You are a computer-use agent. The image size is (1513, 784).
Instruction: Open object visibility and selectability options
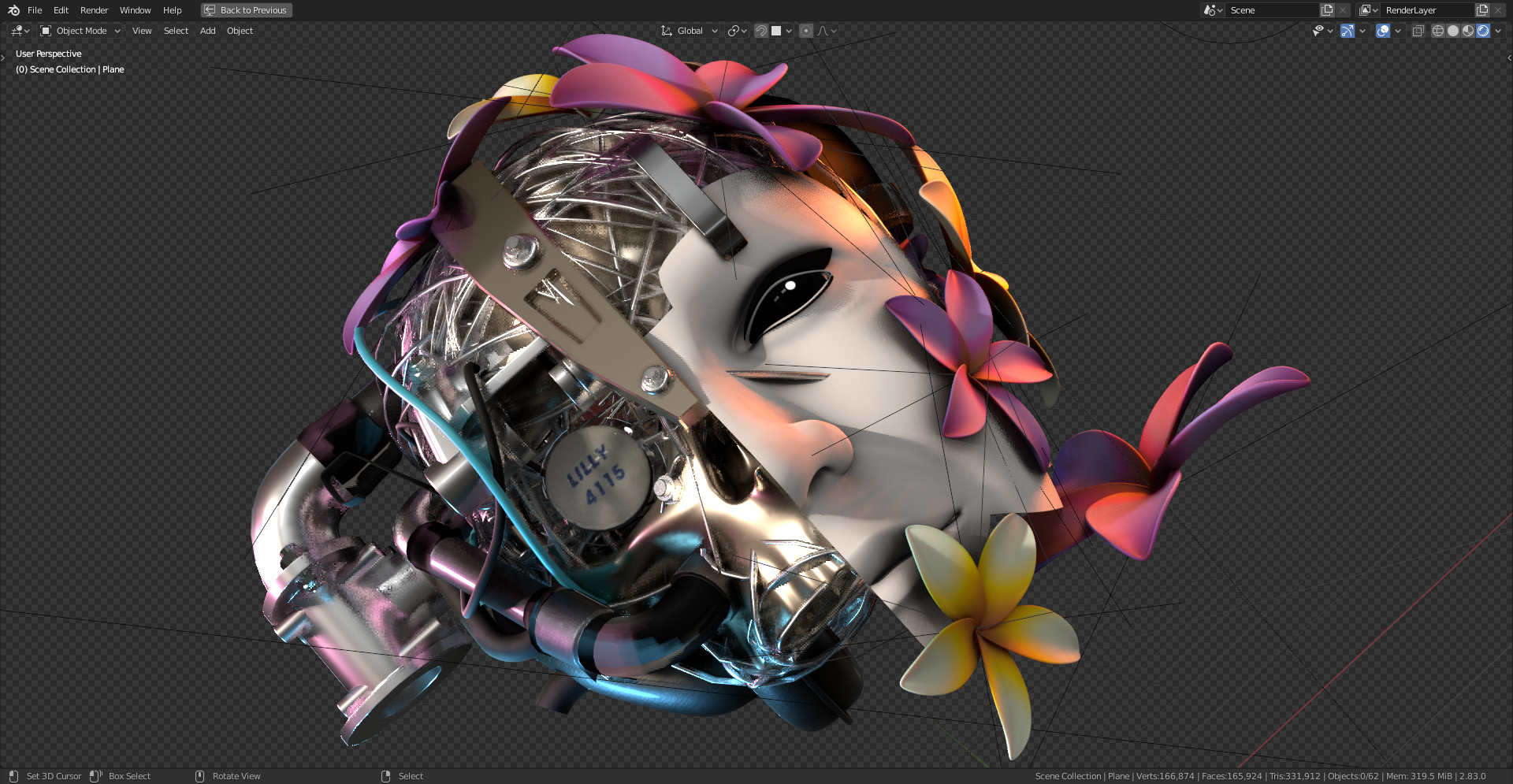(1322, 31)
